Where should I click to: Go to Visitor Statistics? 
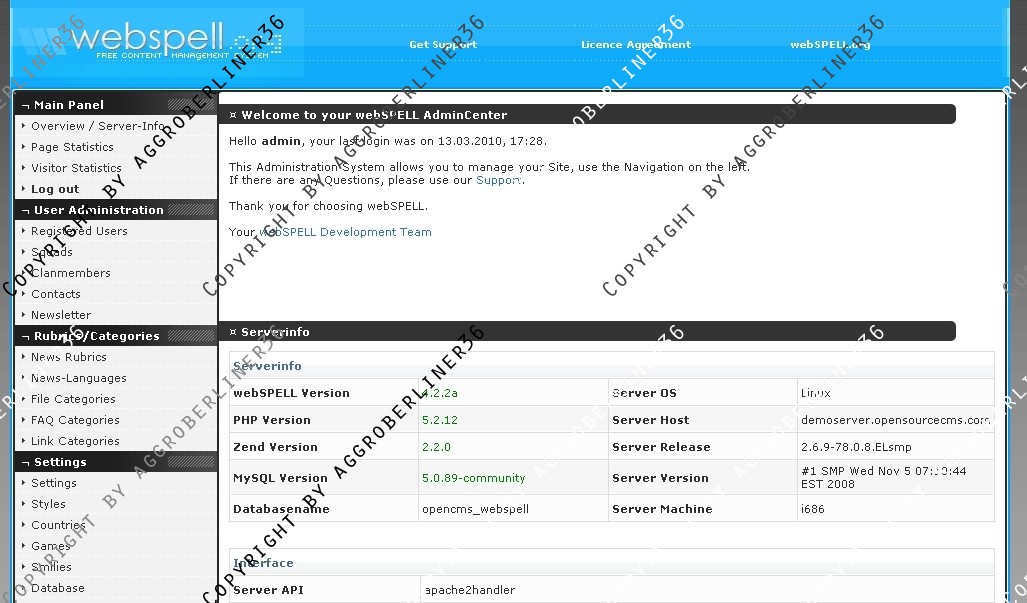[76, 168]
